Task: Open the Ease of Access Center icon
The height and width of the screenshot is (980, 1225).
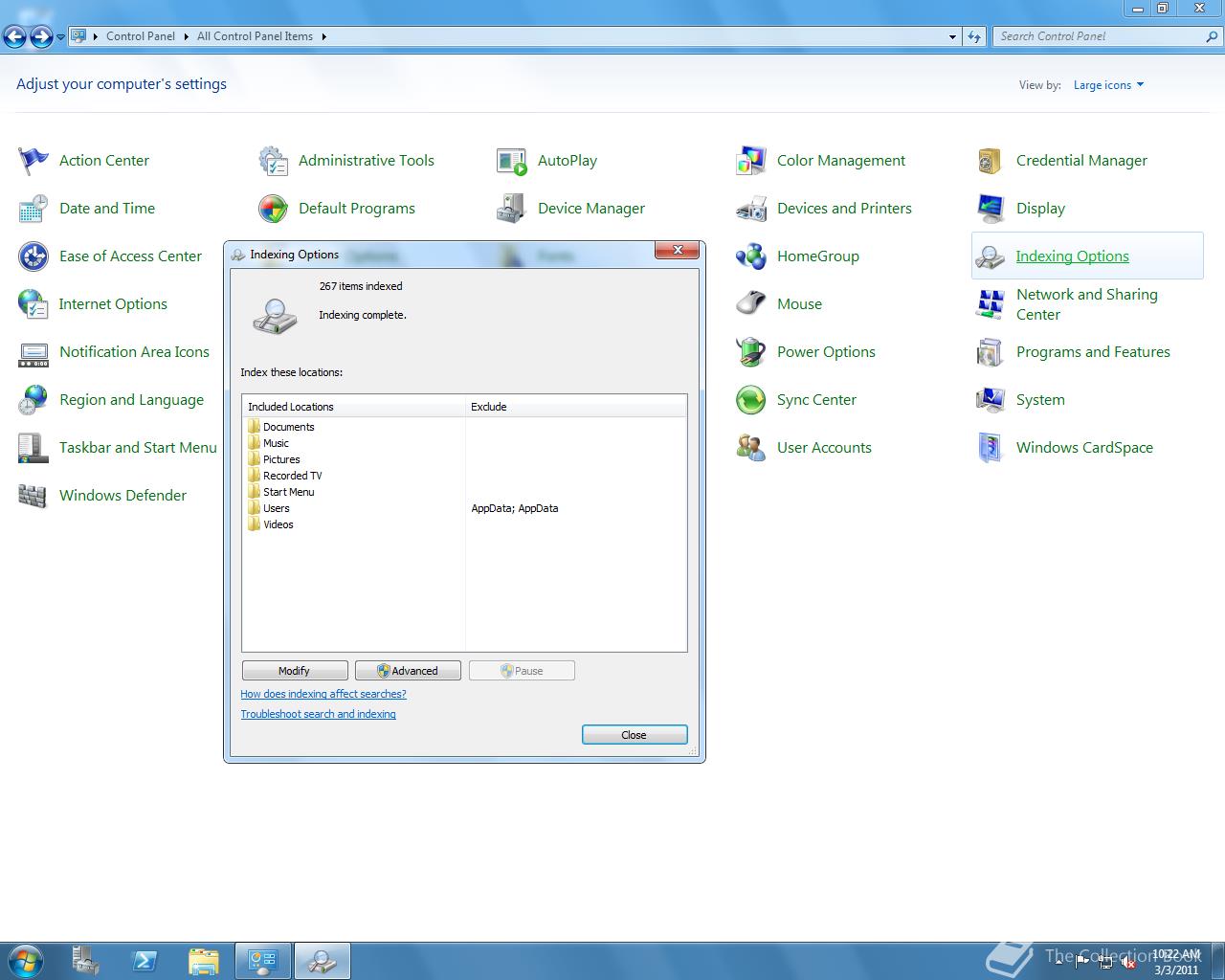Action: click(x=33, y=256)
